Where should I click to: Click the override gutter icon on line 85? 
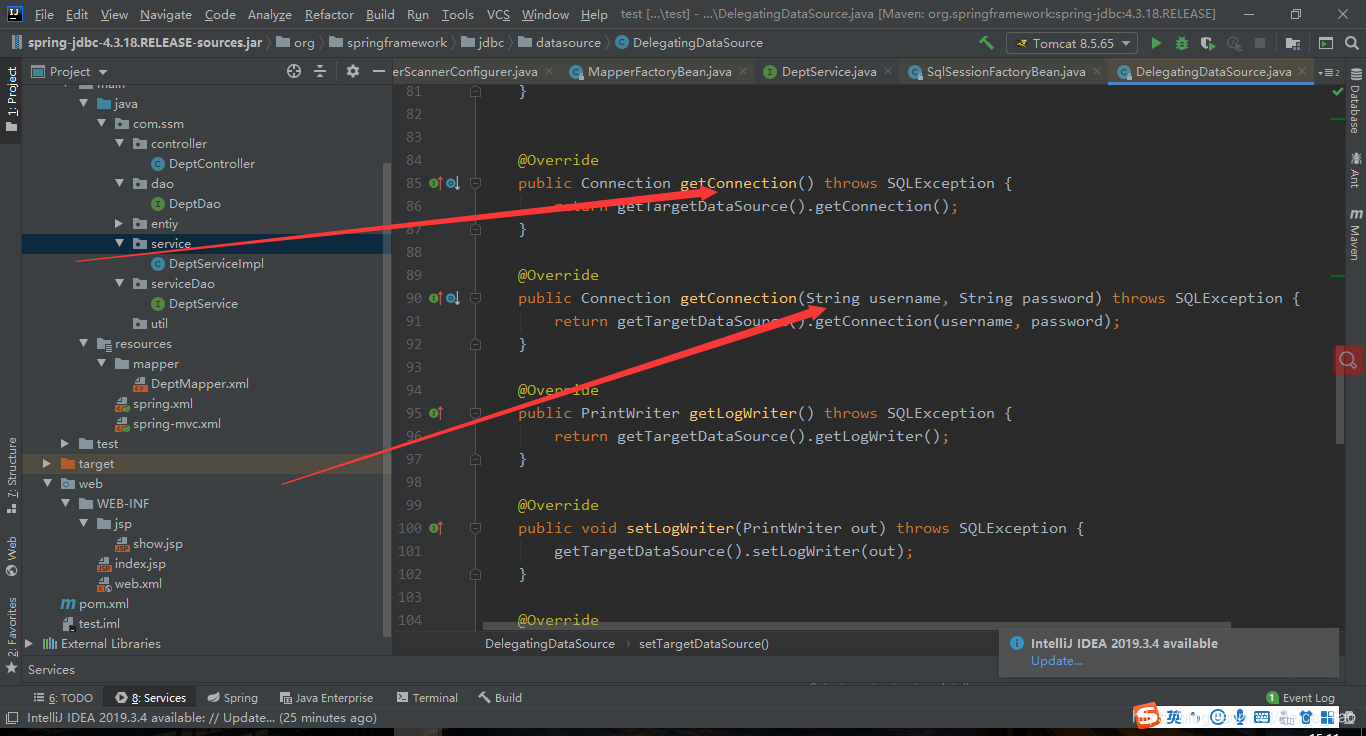tap(435, 184)
